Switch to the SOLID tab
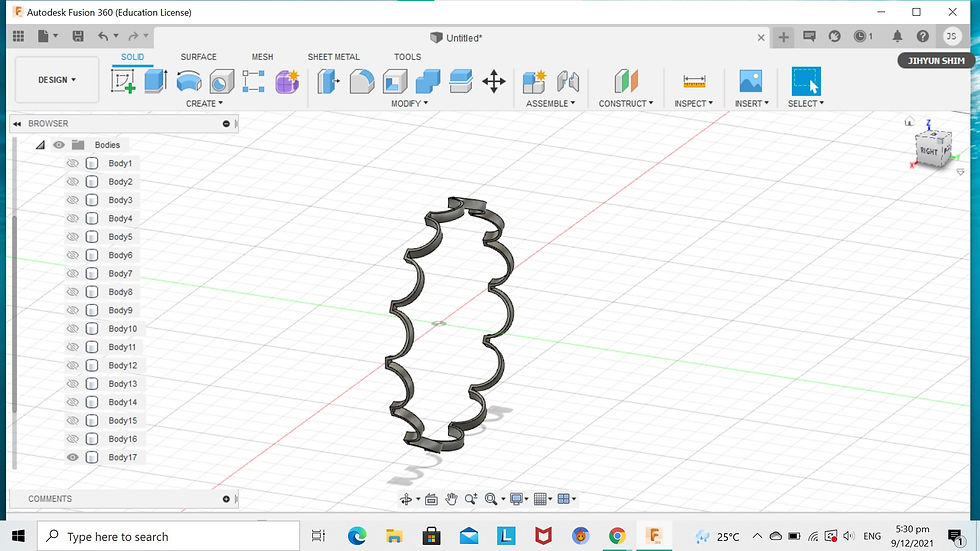The image size is (980, 551). point(132,57)
